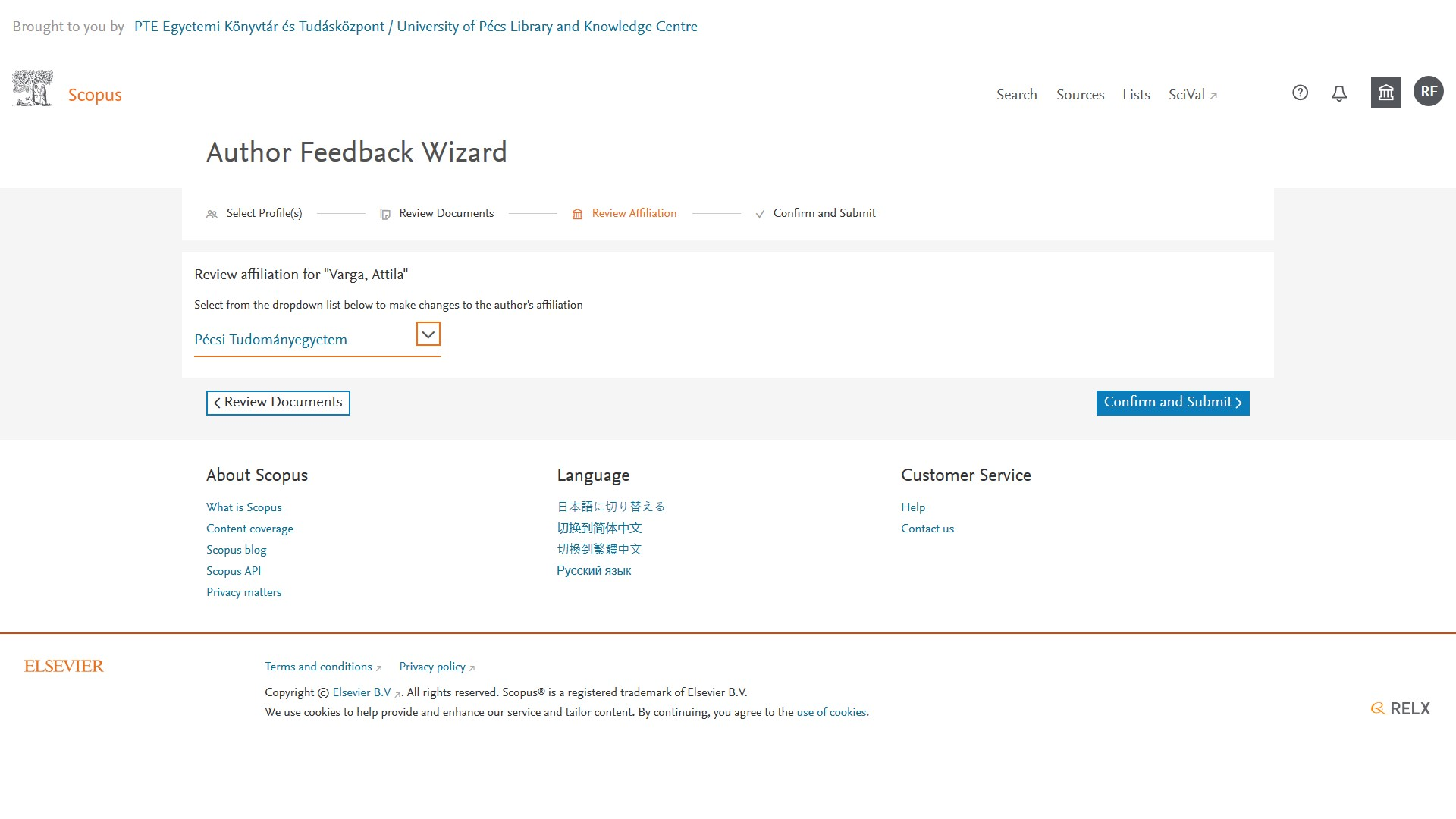Switch language to Русский язык

tap(594, 570)
